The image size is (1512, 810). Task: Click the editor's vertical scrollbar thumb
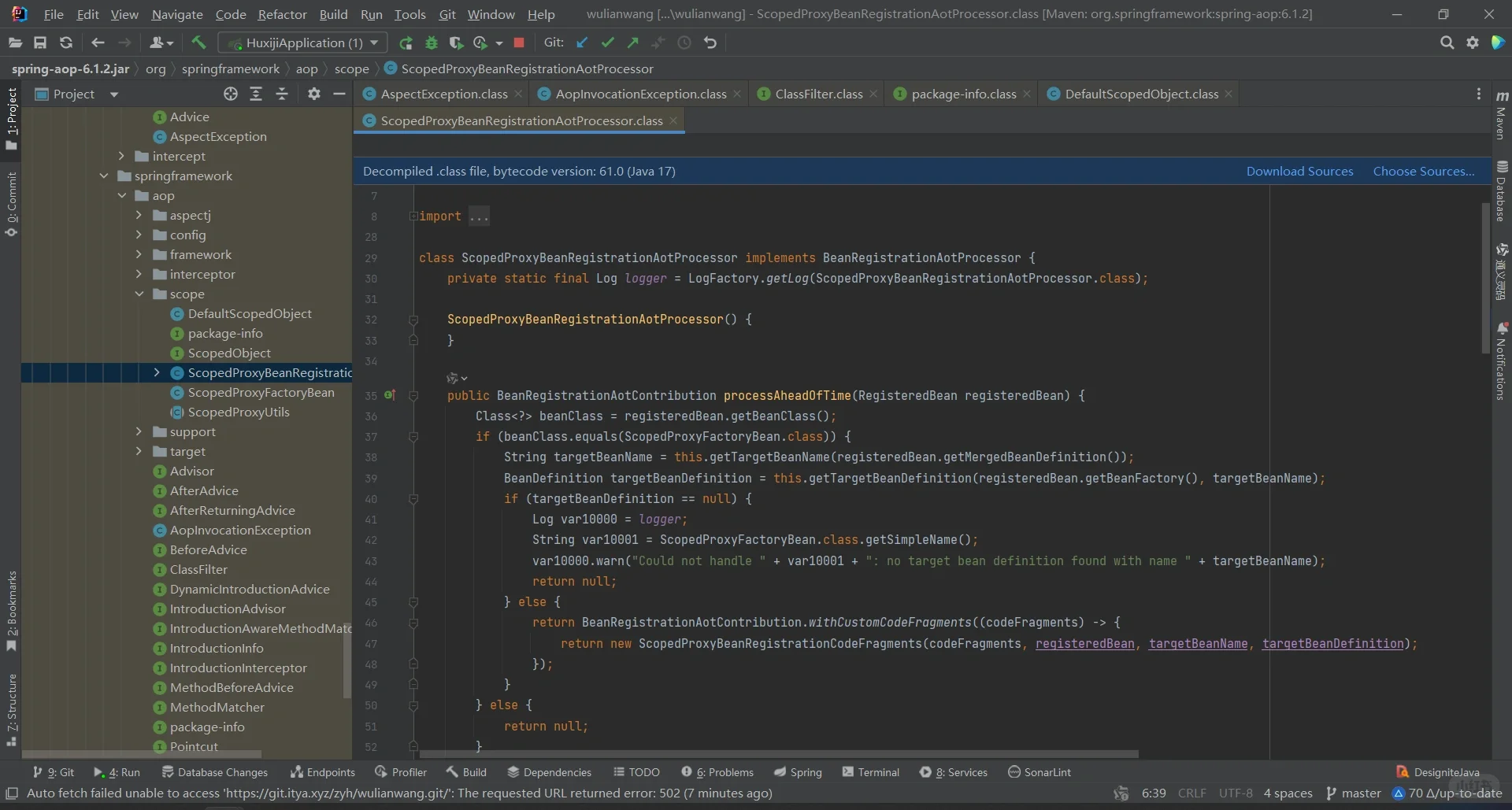(1485, 277)
